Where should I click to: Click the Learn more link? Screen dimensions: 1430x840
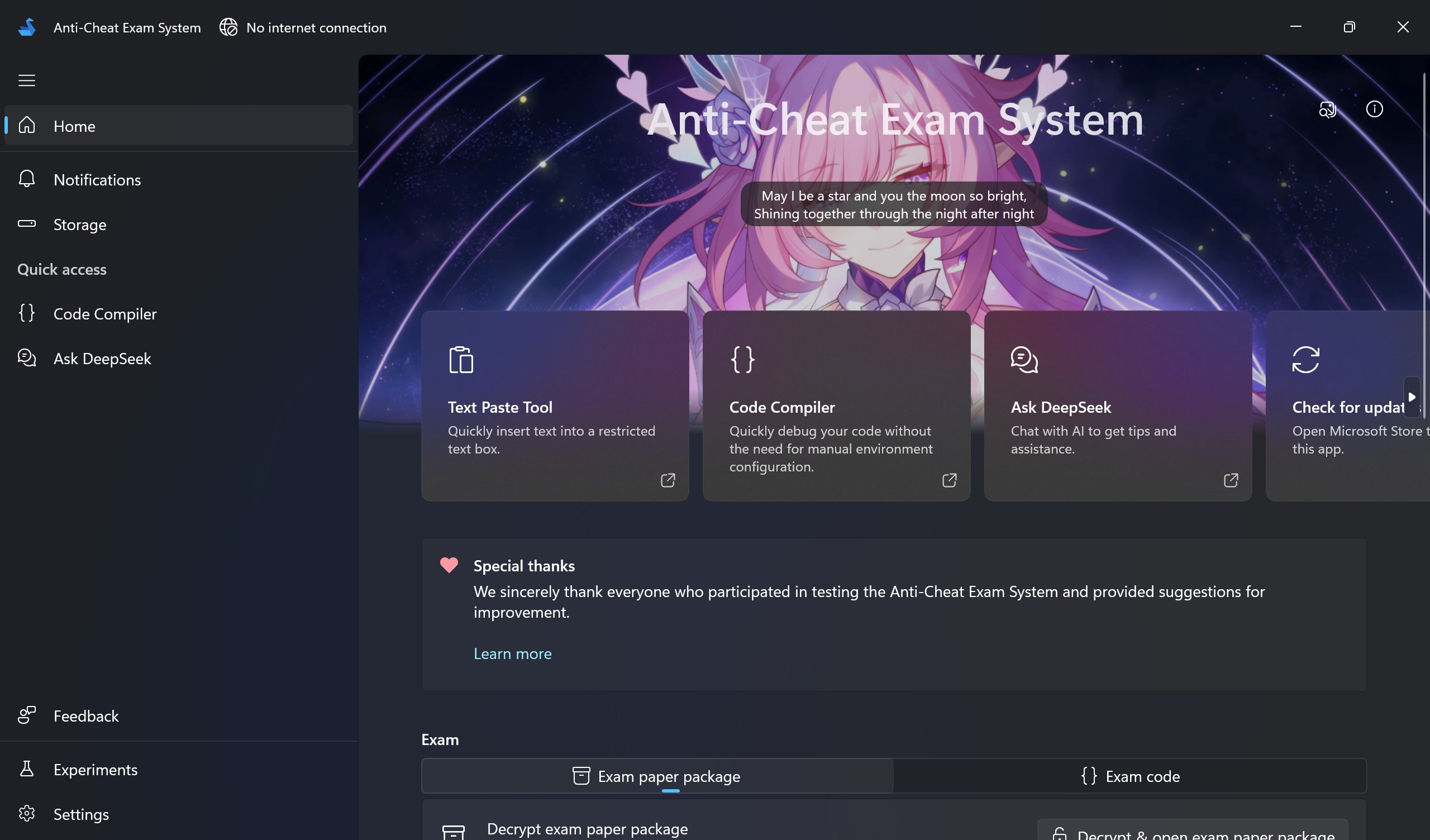tap(512, 654)
